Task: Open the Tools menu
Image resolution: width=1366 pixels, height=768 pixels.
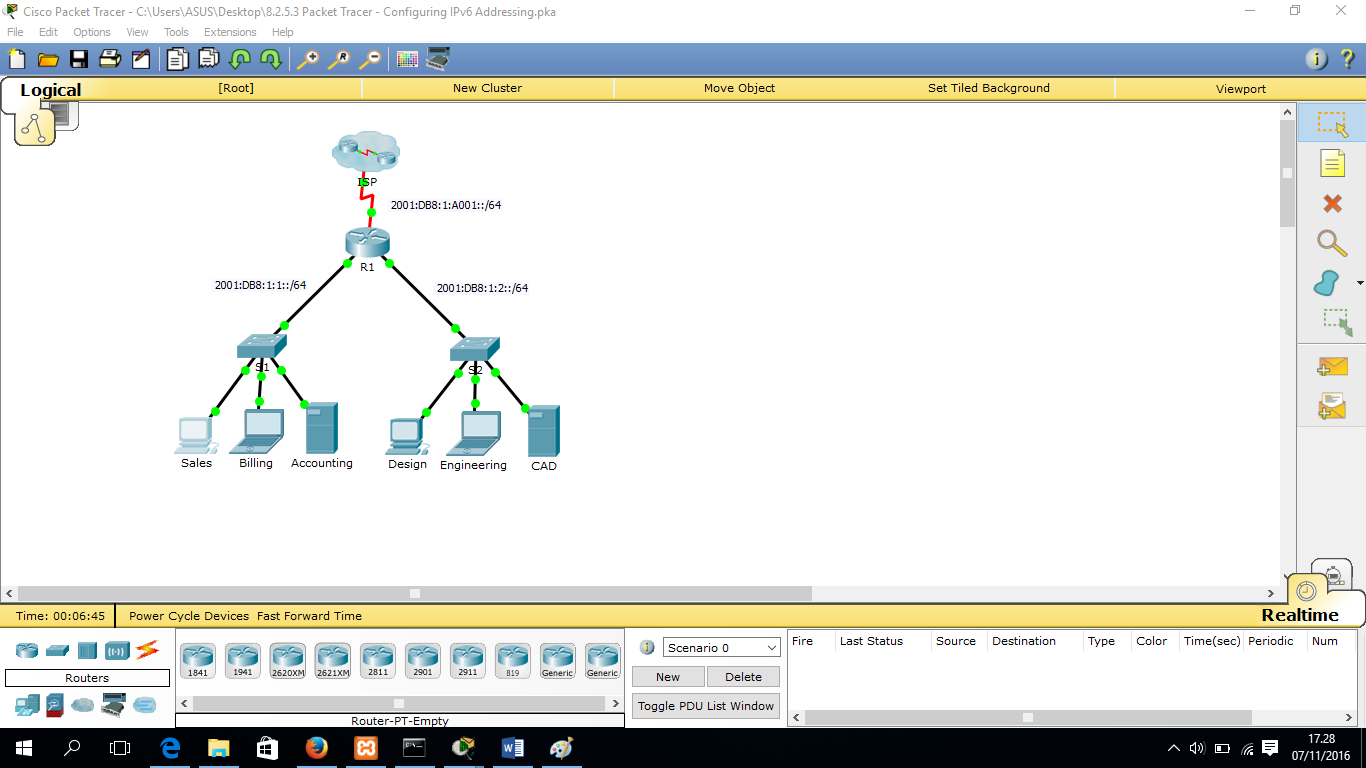Action: coord(176,32)
